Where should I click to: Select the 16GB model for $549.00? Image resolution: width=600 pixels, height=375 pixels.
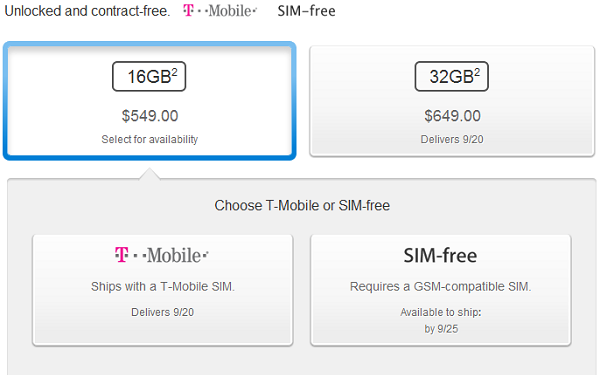150,101
